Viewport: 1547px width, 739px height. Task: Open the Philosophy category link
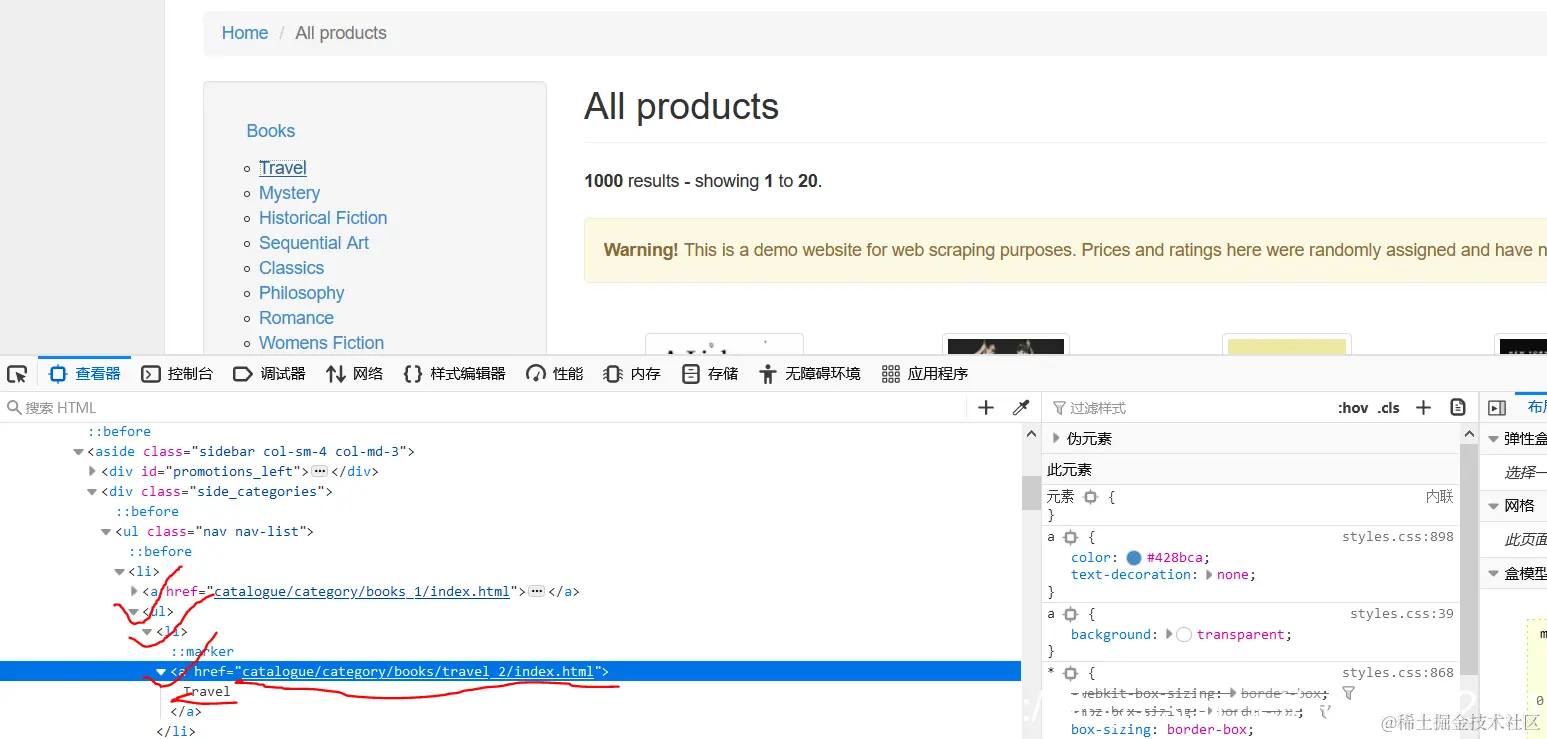pyautogui.click(x=302, y=293)
